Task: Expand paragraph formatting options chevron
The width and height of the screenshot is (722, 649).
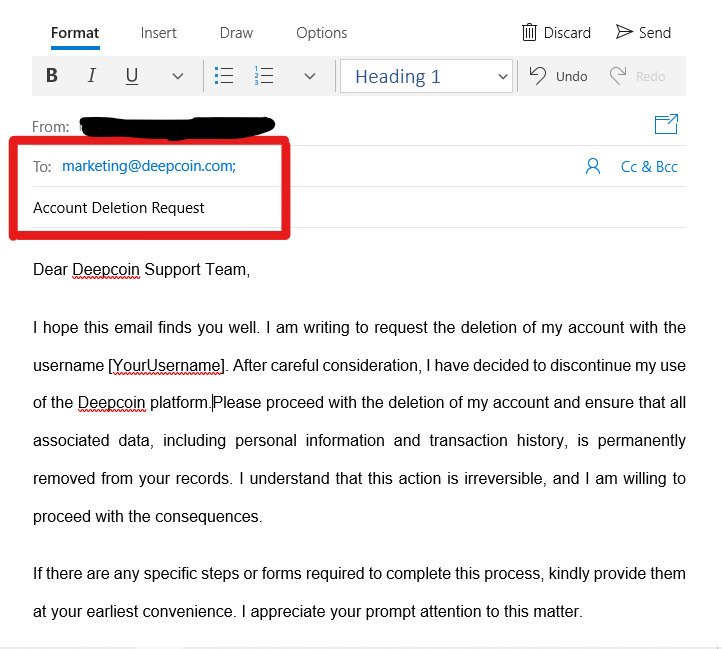Action: click(x=310, y=76)
